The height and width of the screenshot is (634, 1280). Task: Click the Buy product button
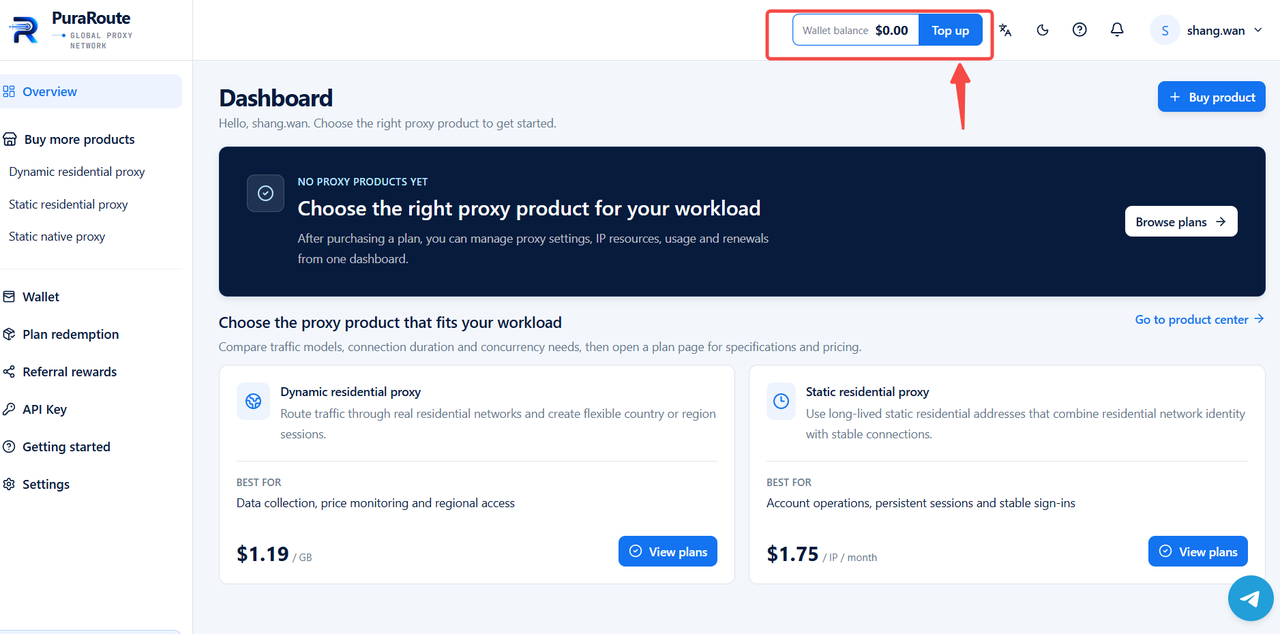tap(1211, 97)
